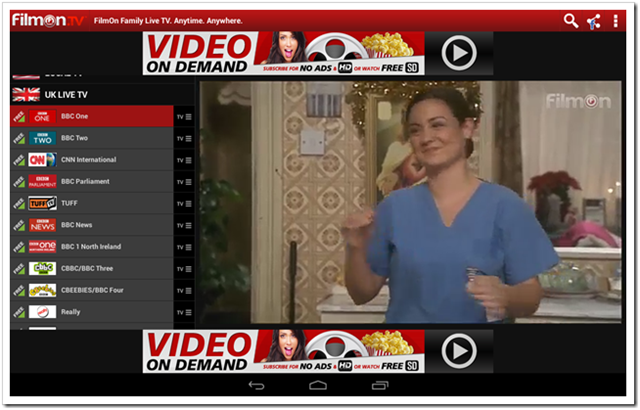Tap the Android Back navigation button

click(x=256, y=385)
